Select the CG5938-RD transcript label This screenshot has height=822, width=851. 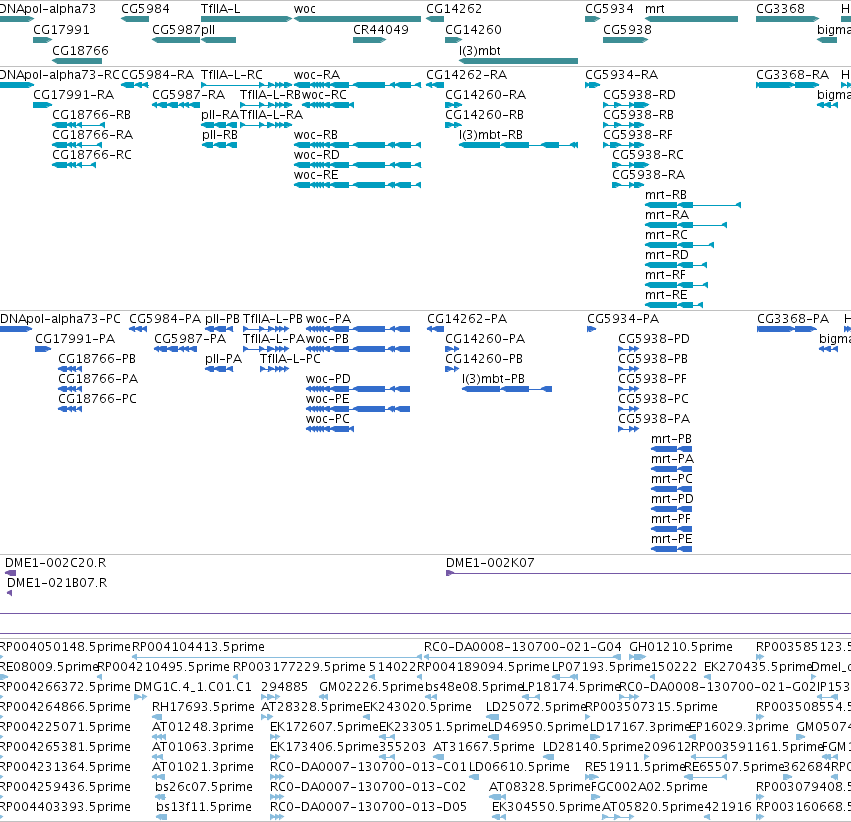coord(639,94)
